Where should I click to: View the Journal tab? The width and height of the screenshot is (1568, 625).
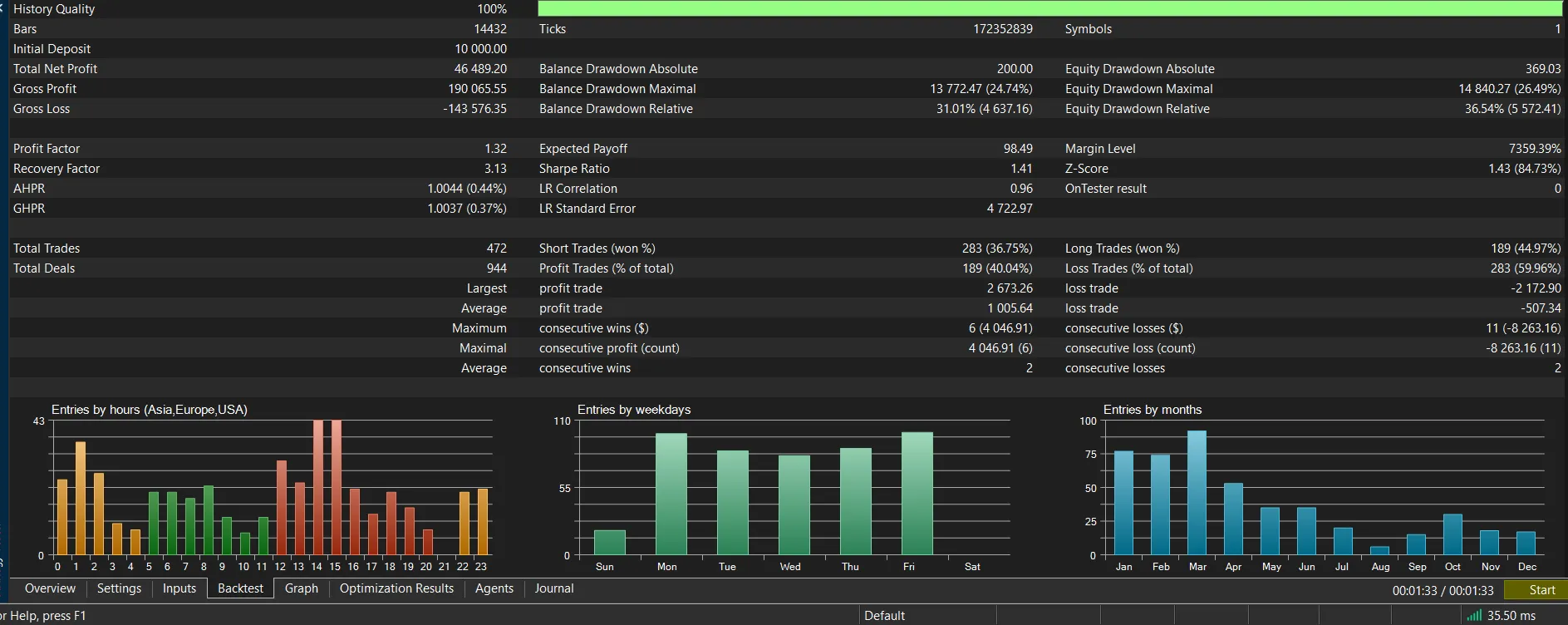pos(554,588)
